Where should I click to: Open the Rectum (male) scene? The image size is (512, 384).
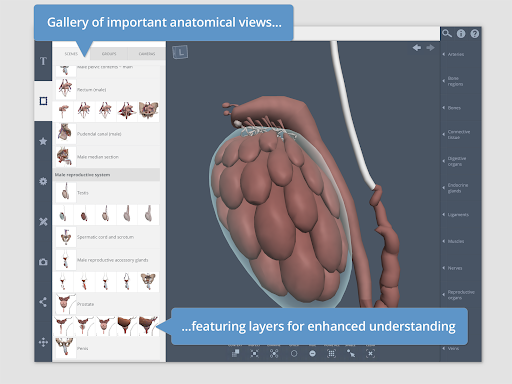(107, 89)
